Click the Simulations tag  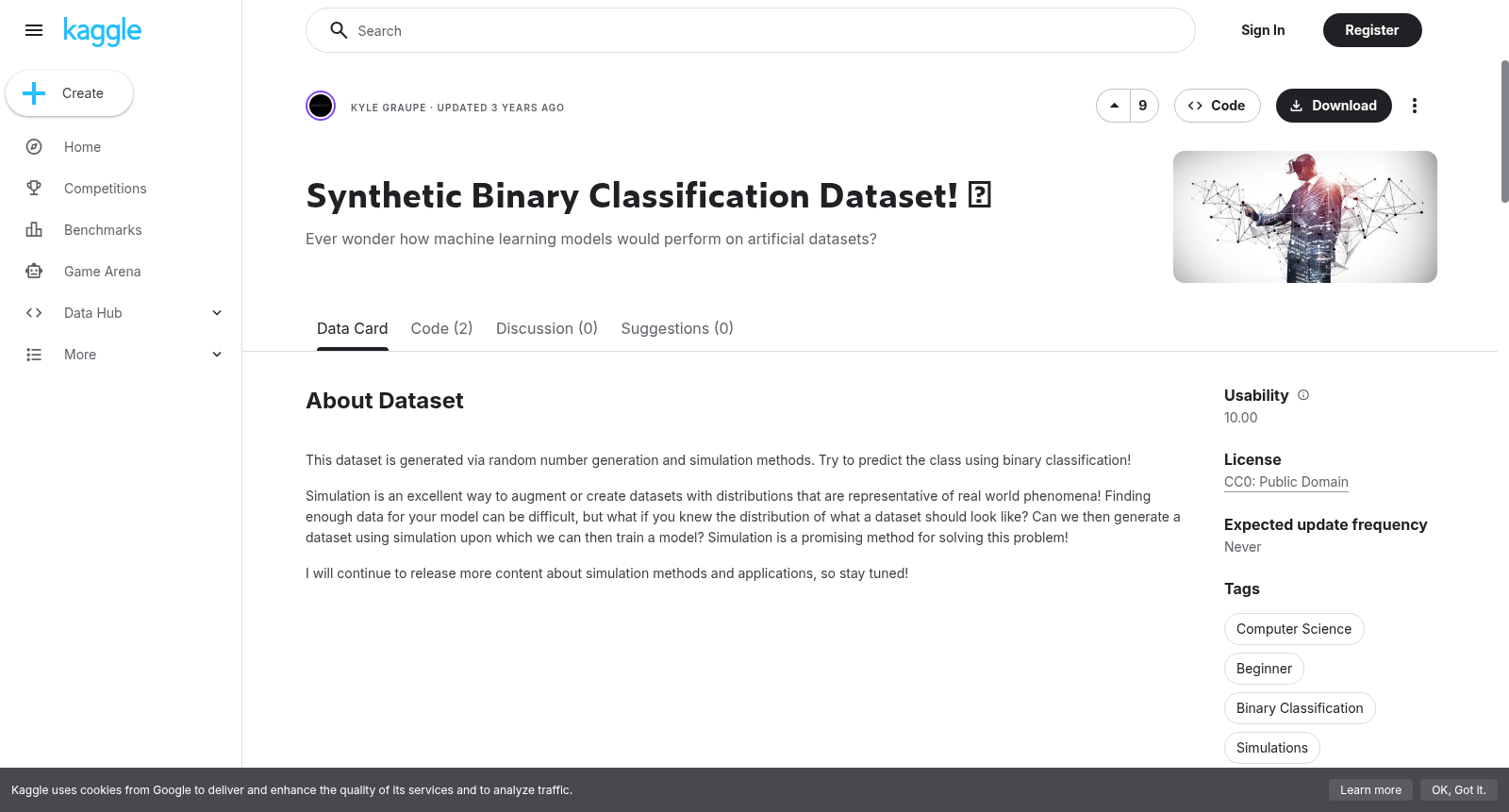click(x=1272, y=748)
